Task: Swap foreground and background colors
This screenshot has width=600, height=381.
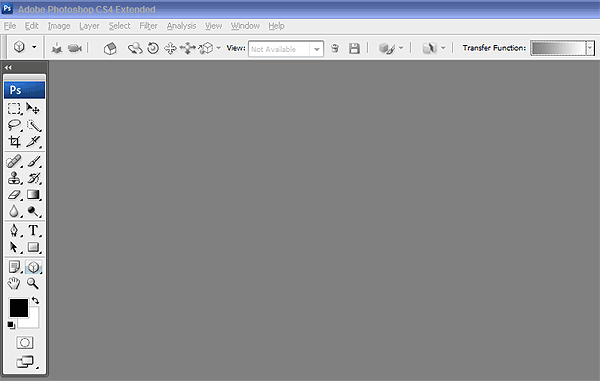Action: click(x=35, y=300)
